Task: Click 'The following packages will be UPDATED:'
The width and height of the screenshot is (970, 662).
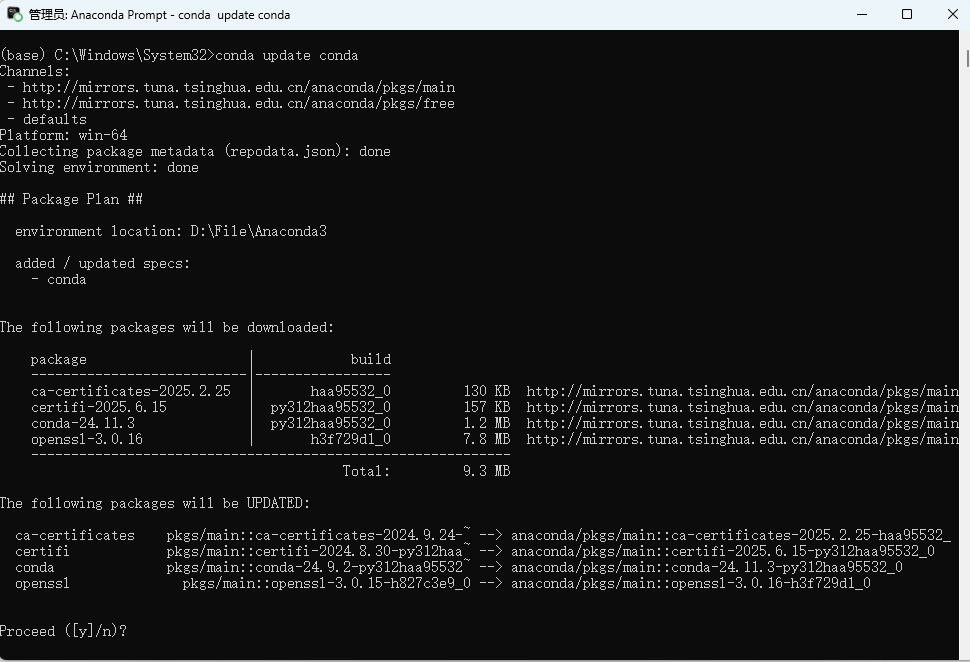Action: click(155, 504)
